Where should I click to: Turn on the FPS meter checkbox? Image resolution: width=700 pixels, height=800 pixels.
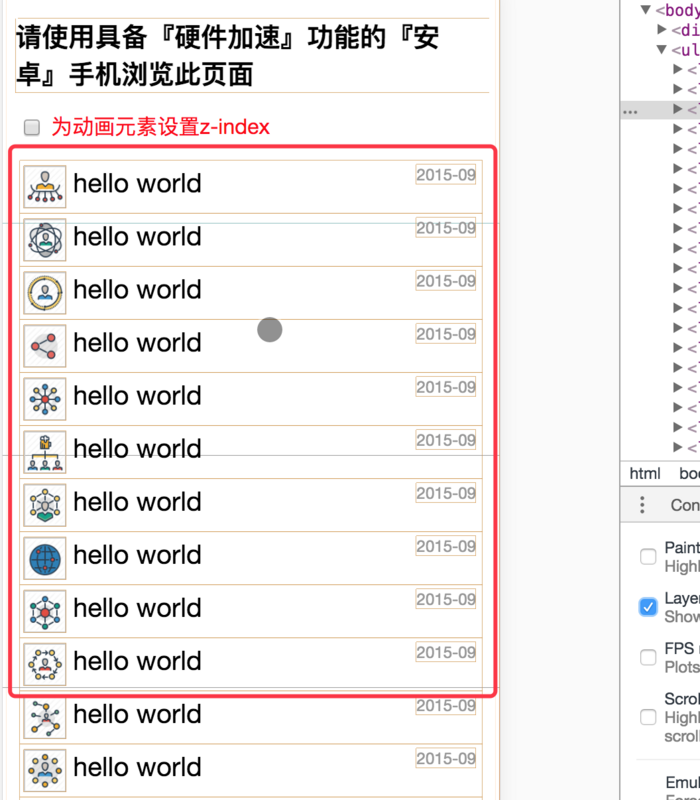[x=648, y=657]
